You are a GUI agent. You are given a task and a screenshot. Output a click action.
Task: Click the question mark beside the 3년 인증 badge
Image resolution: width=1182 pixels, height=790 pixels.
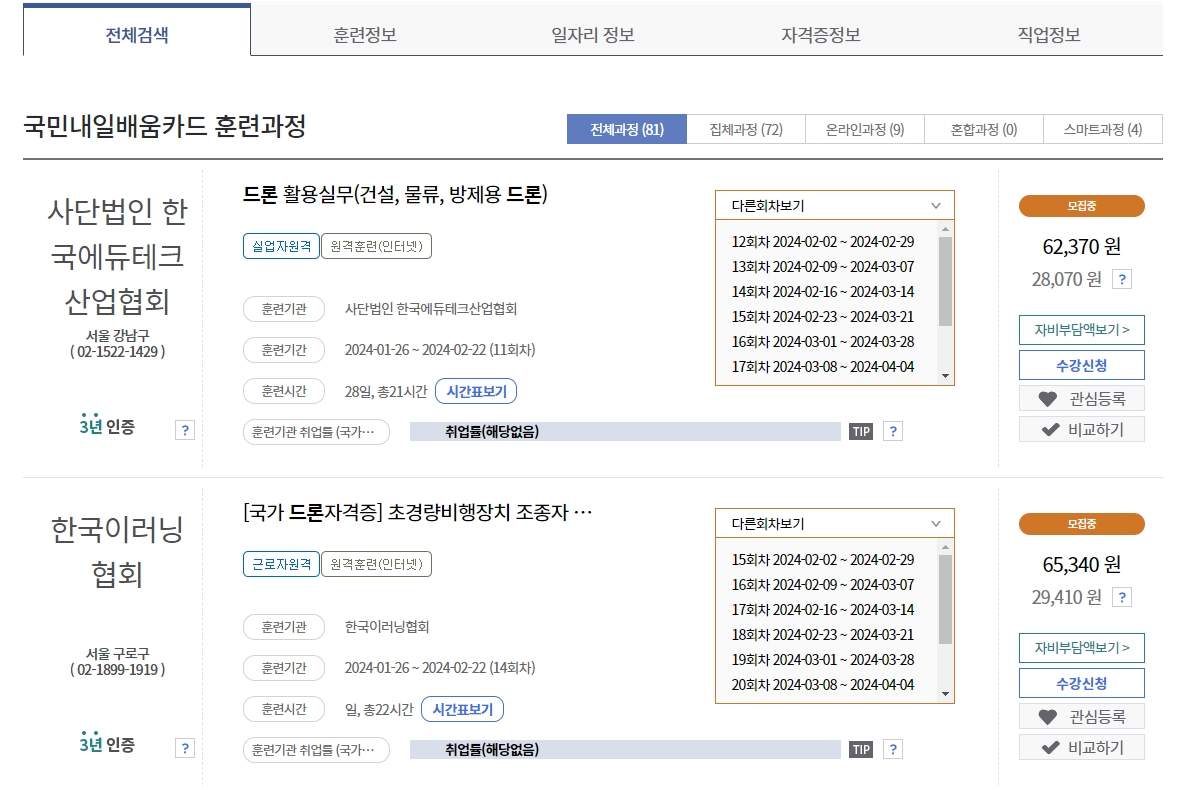(185, 426)
